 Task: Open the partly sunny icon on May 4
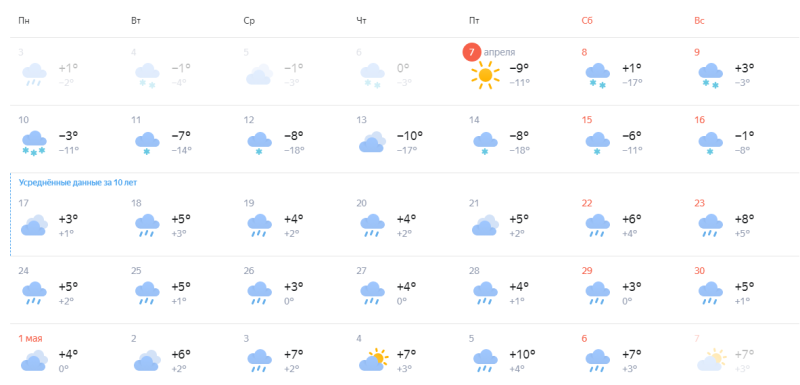[x=373, y=360]
